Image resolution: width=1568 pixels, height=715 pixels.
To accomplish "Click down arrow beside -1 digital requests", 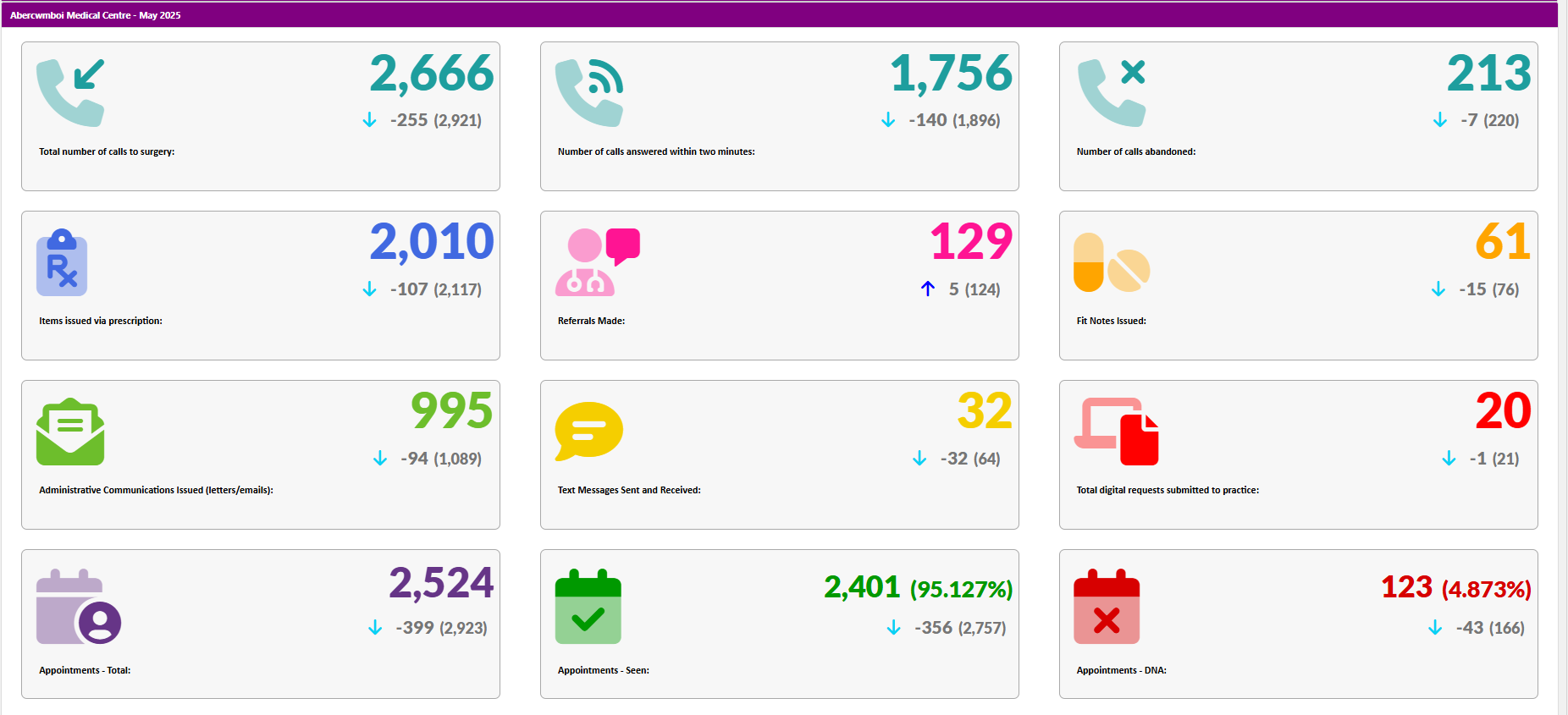I will tap(1449, 459).
